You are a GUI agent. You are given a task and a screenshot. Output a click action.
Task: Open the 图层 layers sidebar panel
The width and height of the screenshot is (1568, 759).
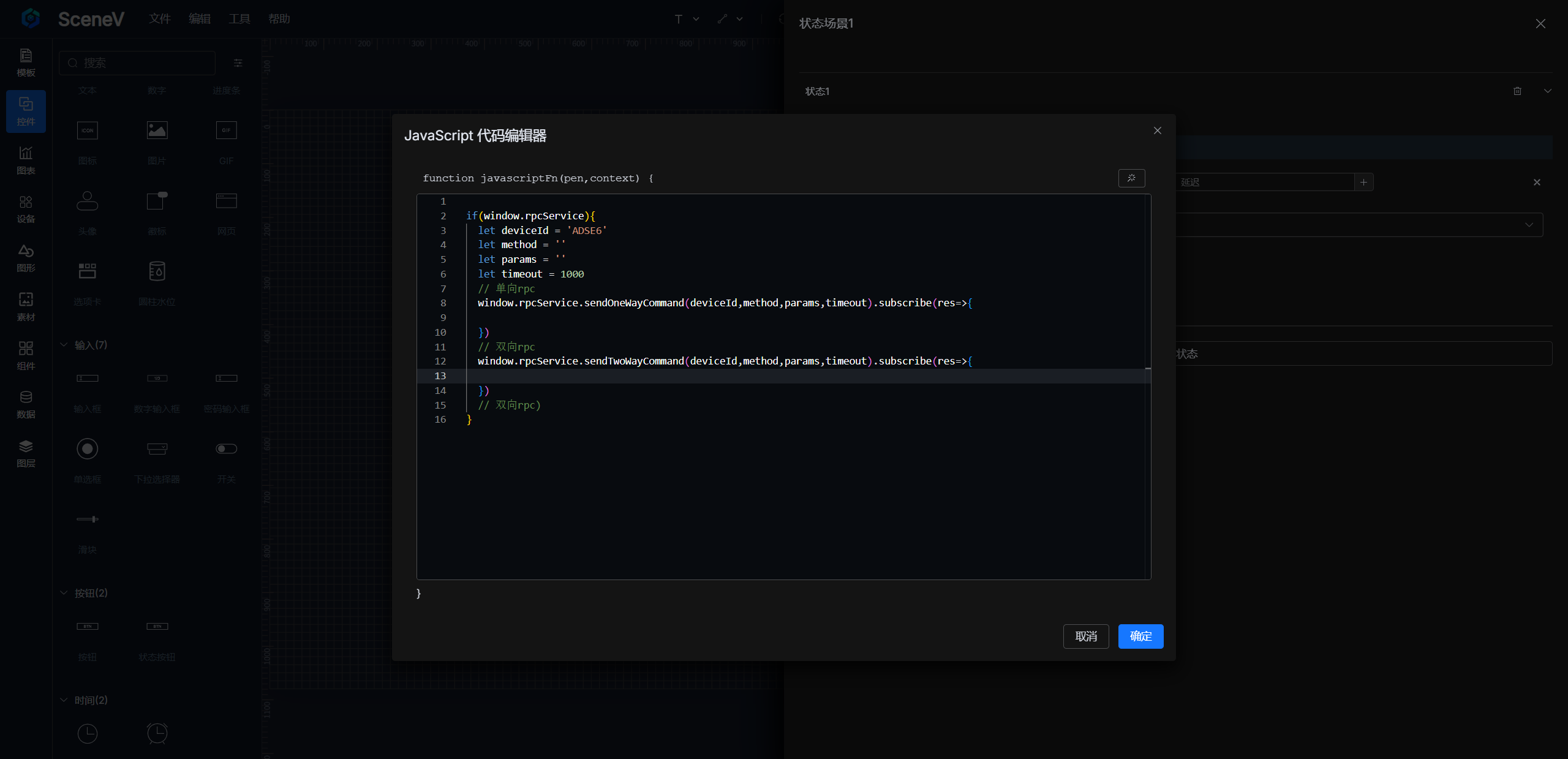tap(26, 453)
